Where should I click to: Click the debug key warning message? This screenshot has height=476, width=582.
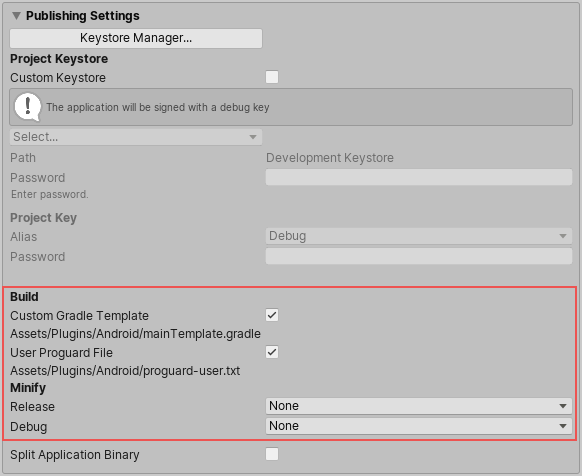[x=158, y=107]
